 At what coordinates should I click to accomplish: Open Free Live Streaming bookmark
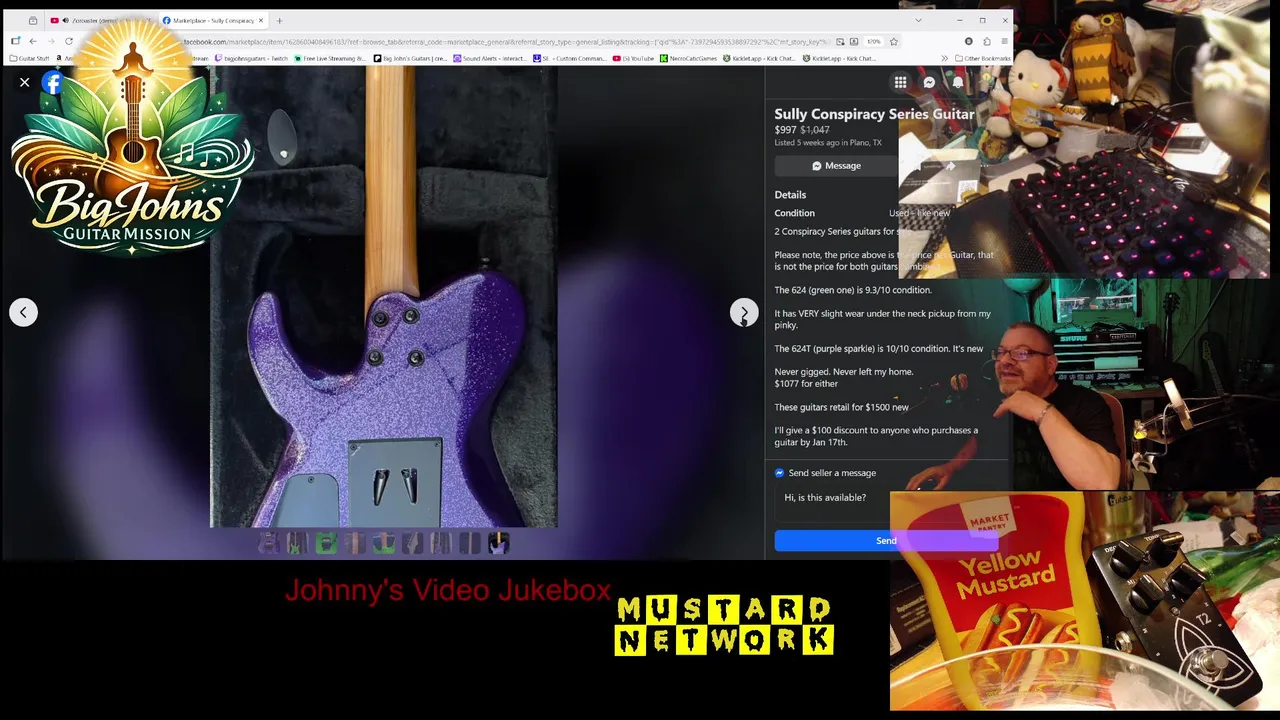click(x=330, y=58)
